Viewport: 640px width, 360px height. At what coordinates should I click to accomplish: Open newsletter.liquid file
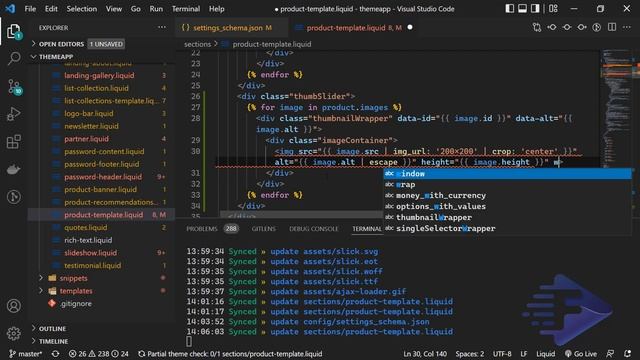click(x=91, y=126)
